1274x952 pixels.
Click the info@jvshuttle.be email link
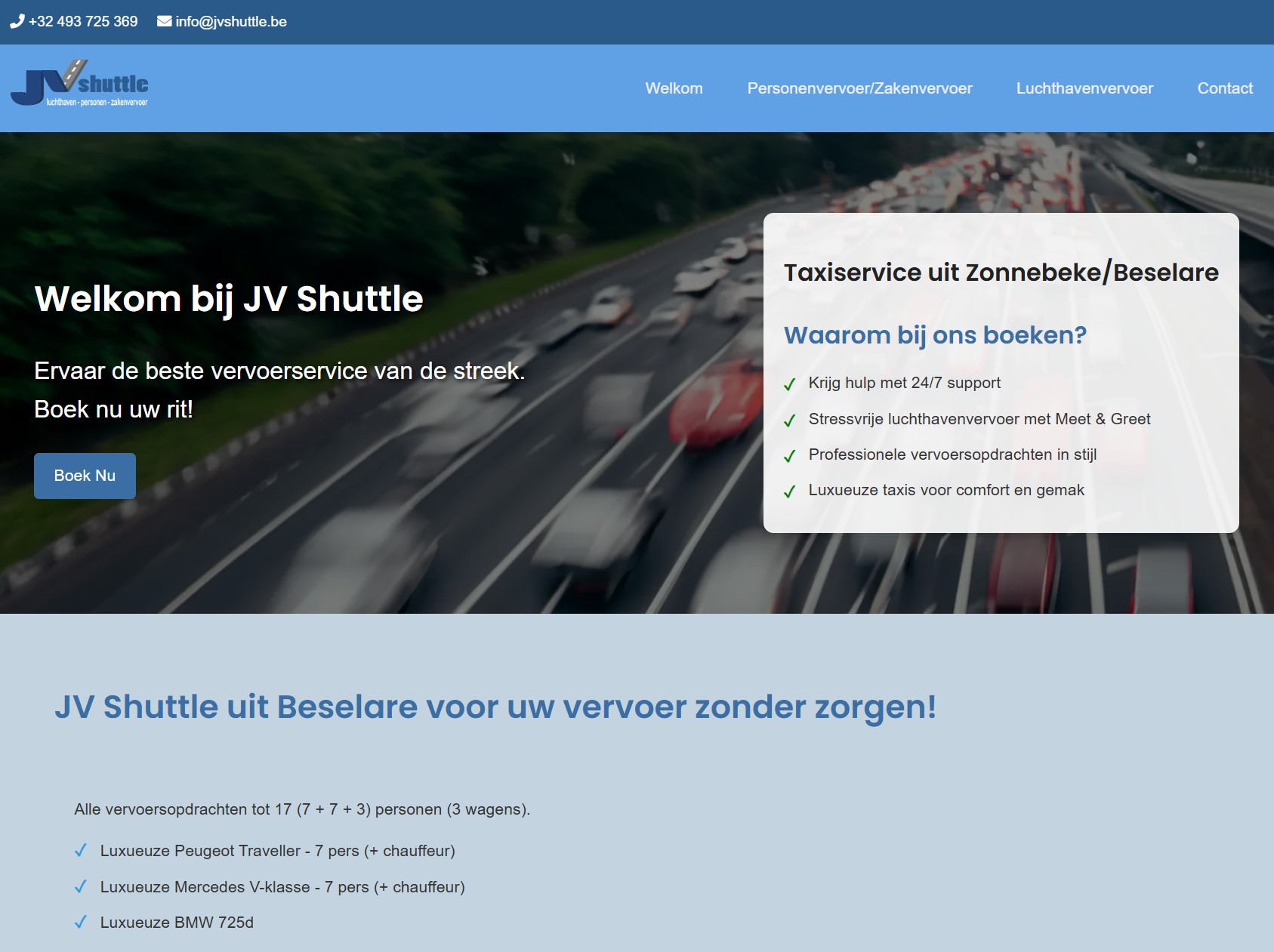click(231, 21)
